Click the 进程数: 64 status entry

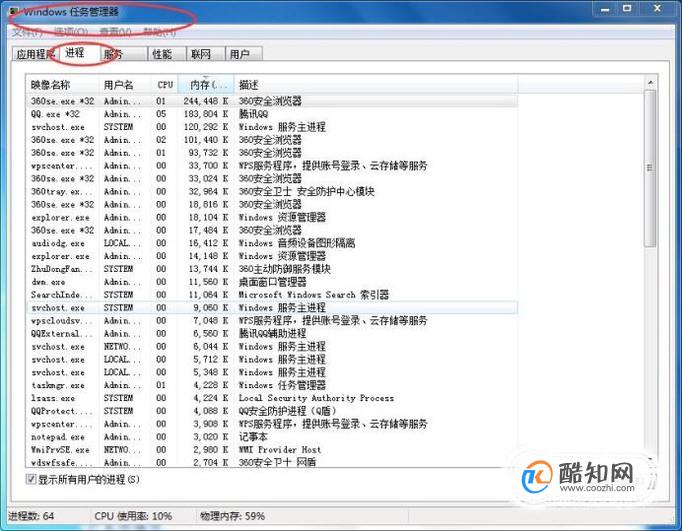pyautogui.click(x=31, y=516)
